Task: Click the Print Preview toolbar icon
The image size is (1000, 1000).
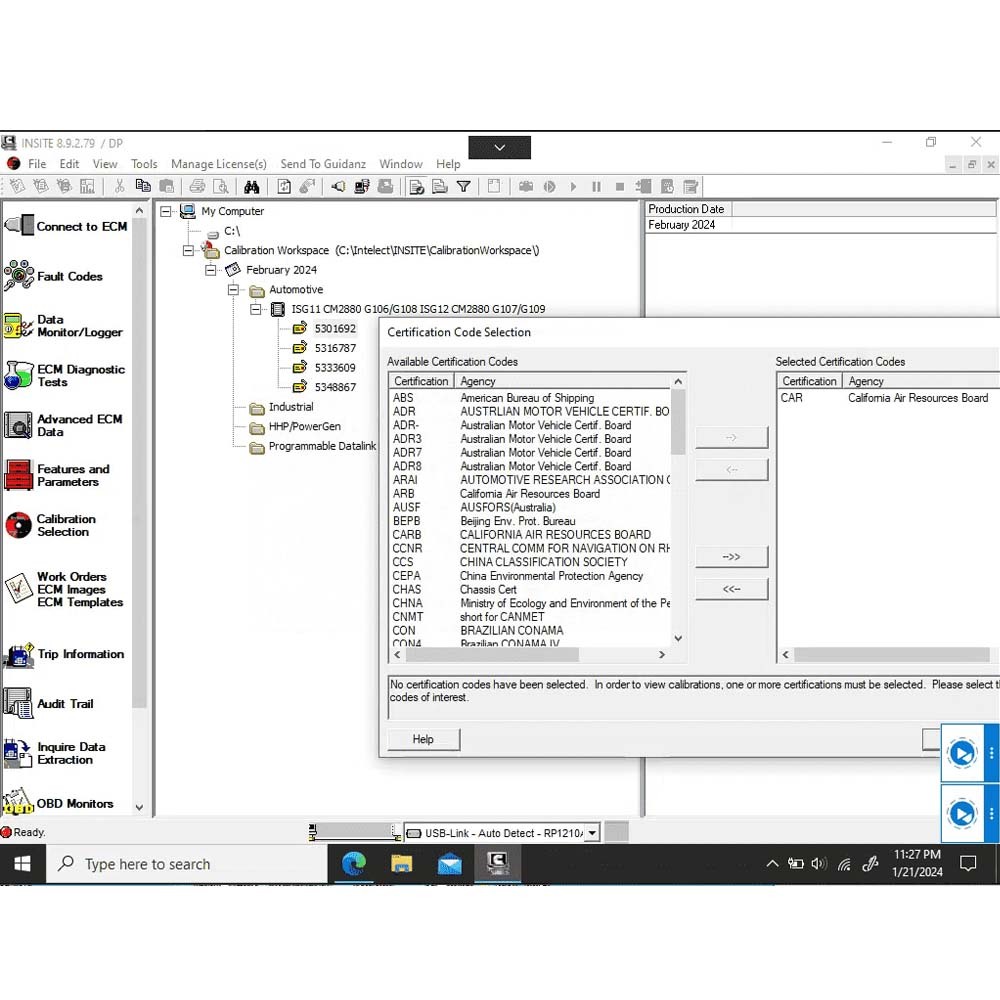Action: [x=221, y=186]
